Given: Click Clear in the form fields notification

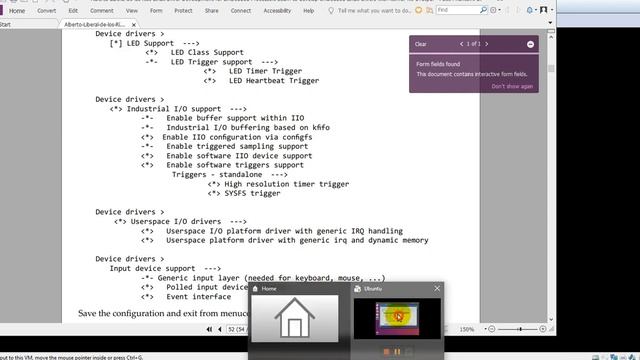Looking at the screenshot, I should pos(420,44).
